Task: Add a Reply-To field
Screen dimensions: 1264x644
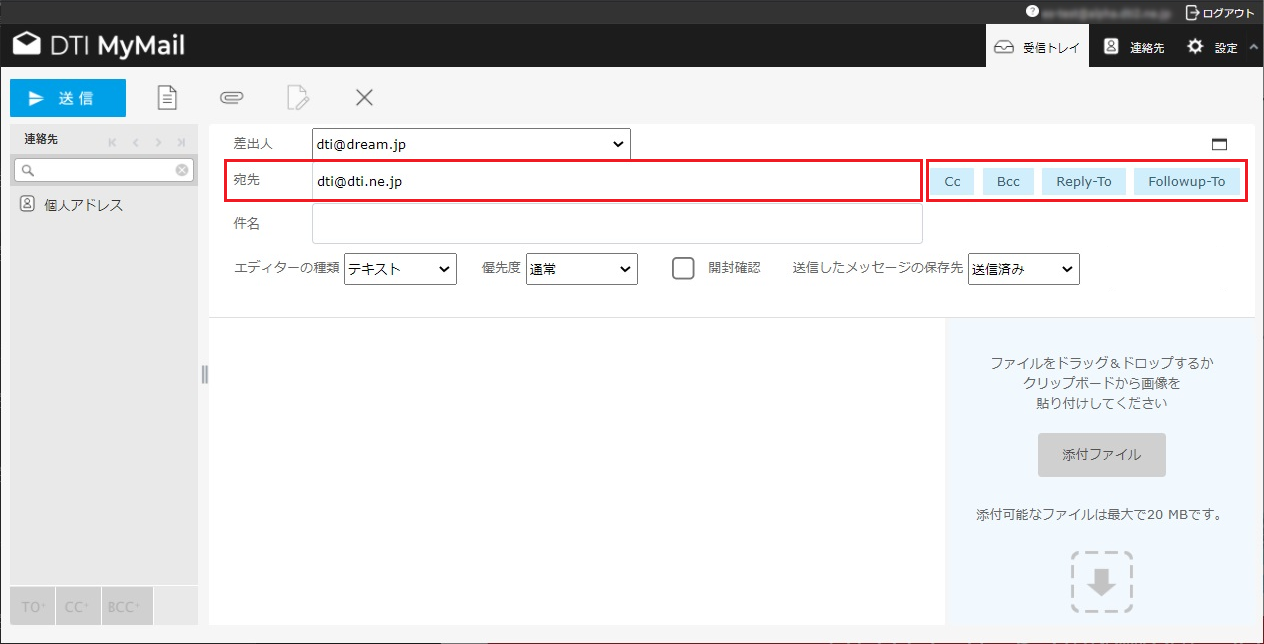Action: 1084,181
